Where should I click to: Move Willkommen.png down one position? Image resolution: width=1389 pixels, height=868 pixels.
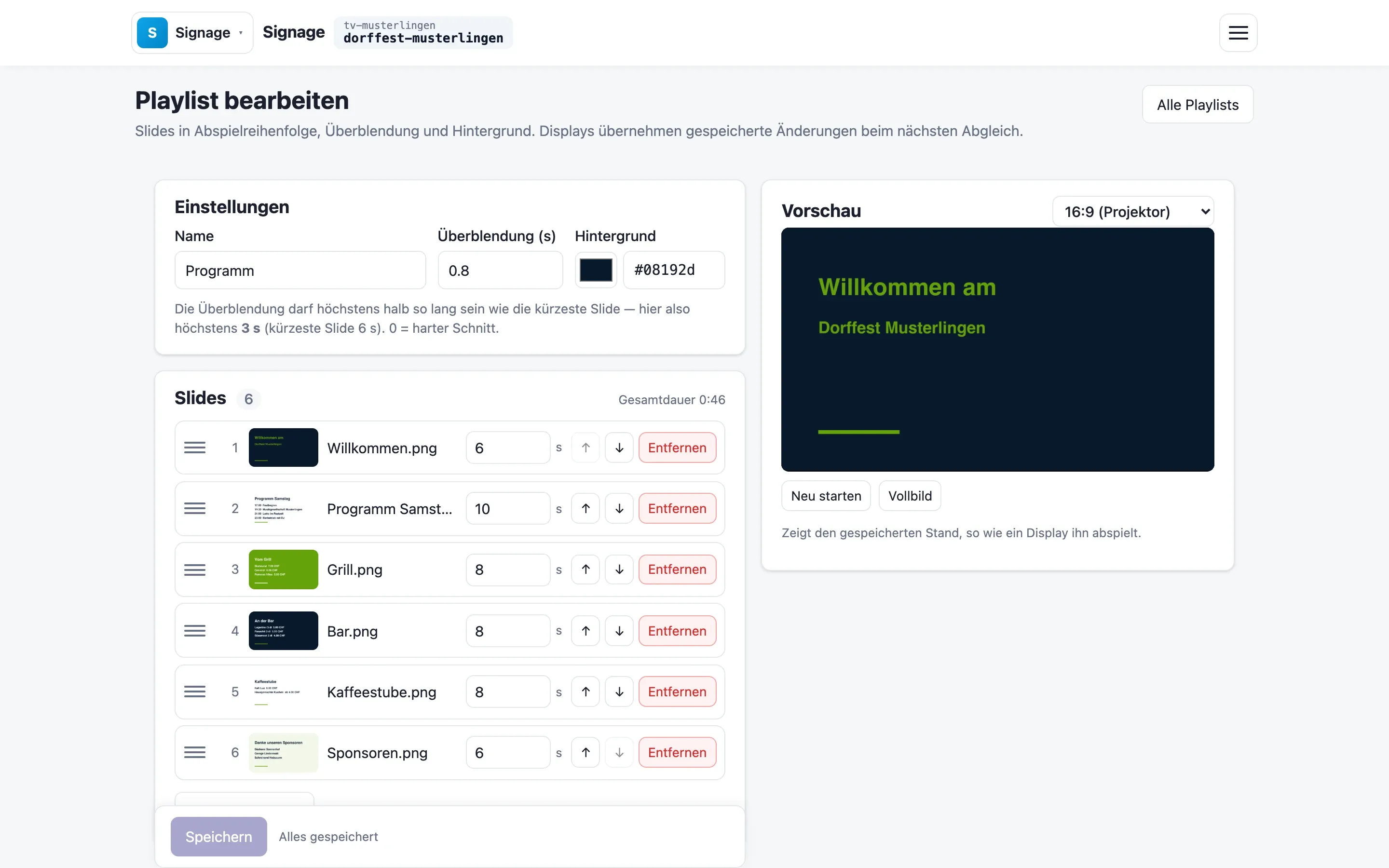(619, 448)
